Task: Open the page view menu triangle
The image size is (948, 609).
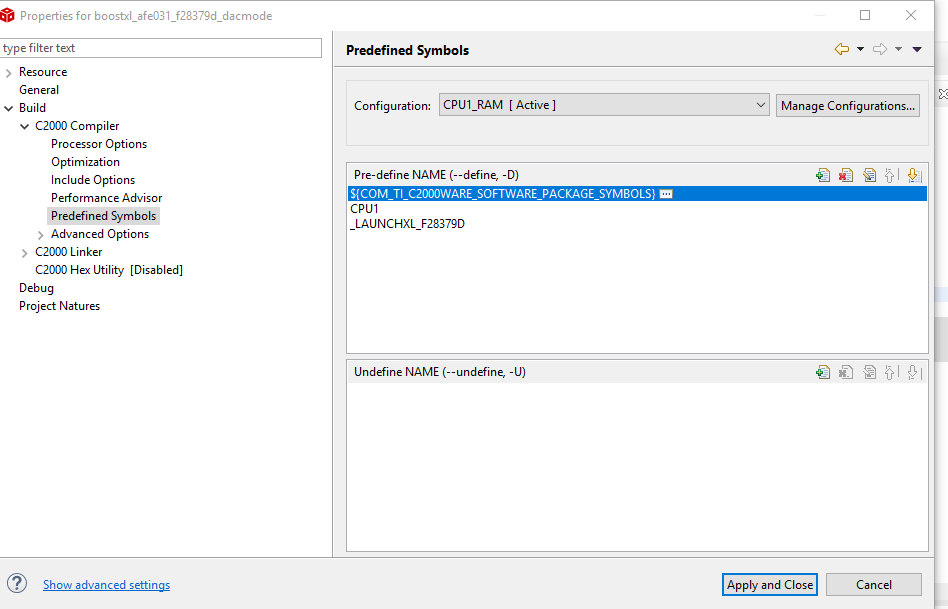Action: point(917,49)
